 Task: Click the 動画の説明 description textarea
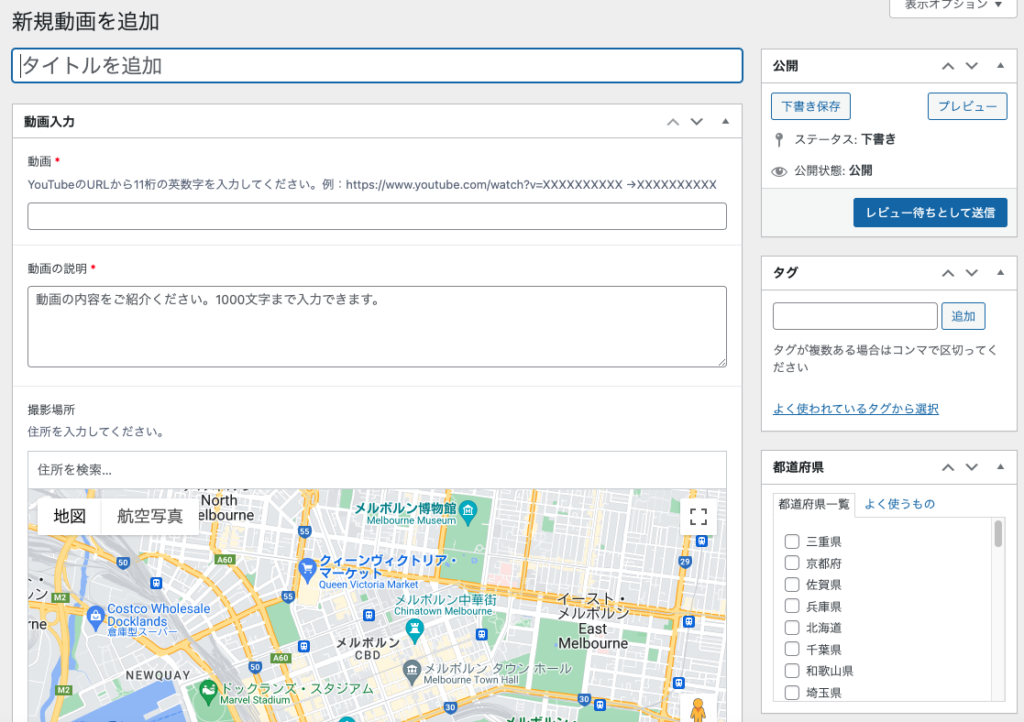pos(377,326)
